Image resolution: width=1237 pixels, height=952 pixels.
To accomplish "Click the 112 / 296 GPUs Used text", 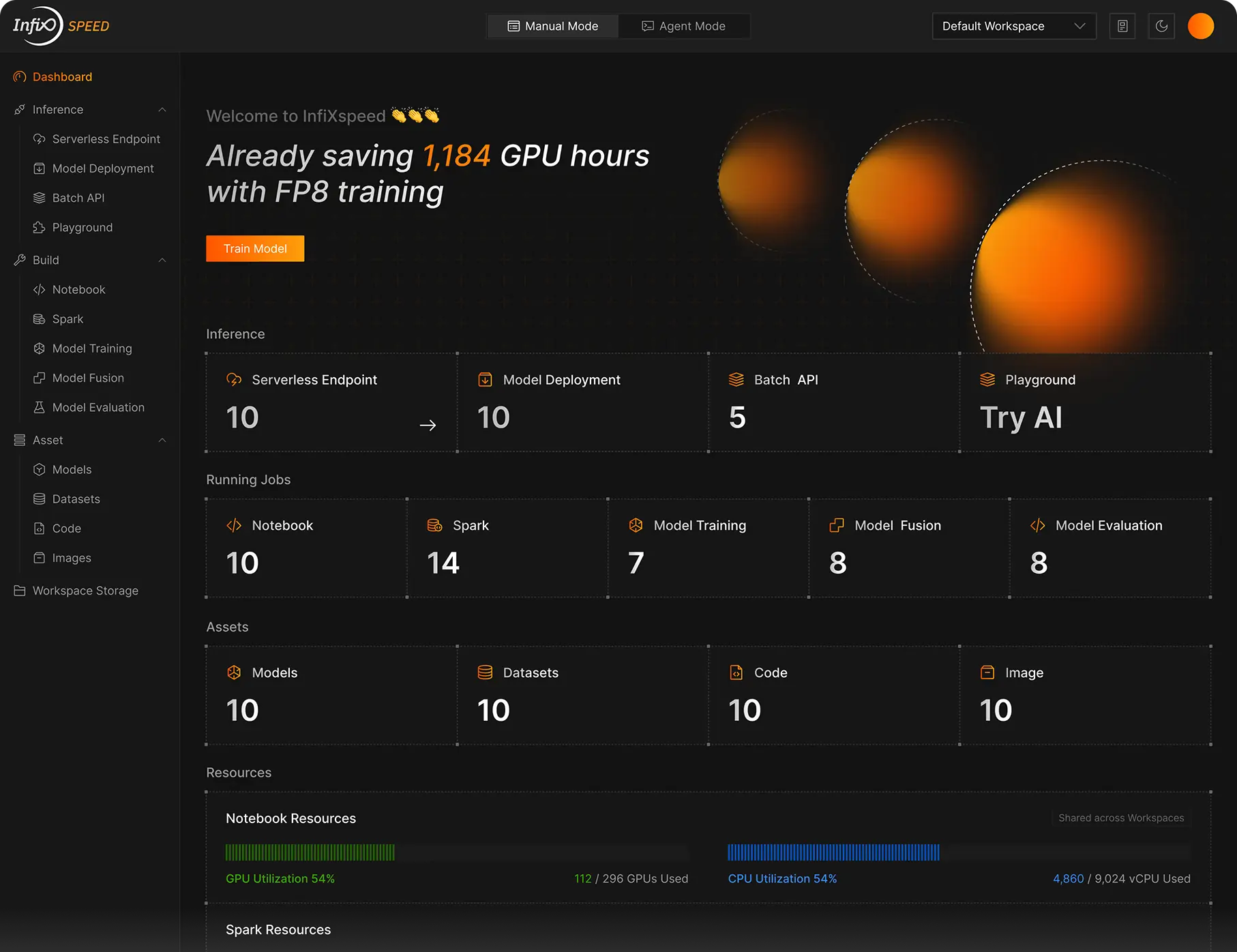I will tap(631, 879).
